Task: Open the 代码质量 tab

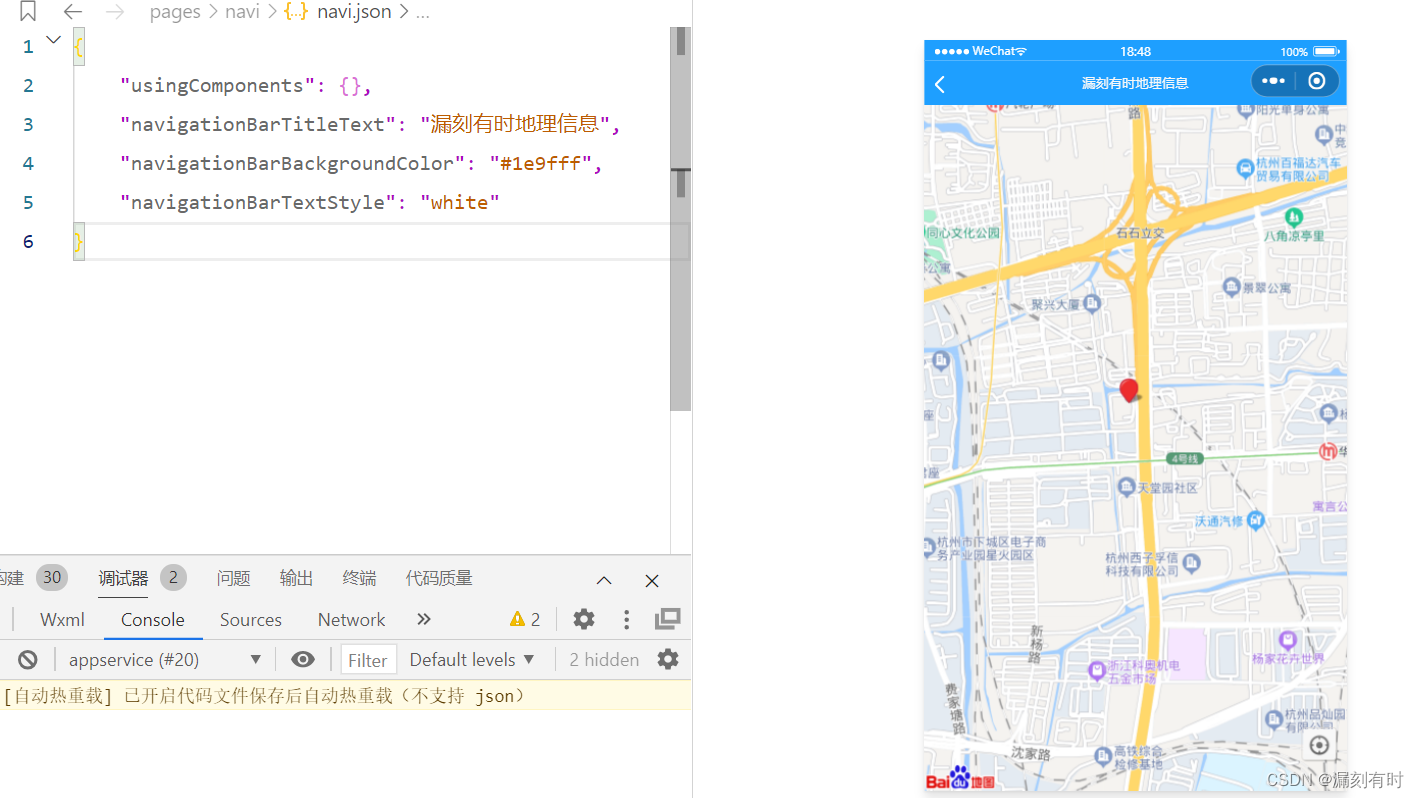Action: (x=439, y=578)
